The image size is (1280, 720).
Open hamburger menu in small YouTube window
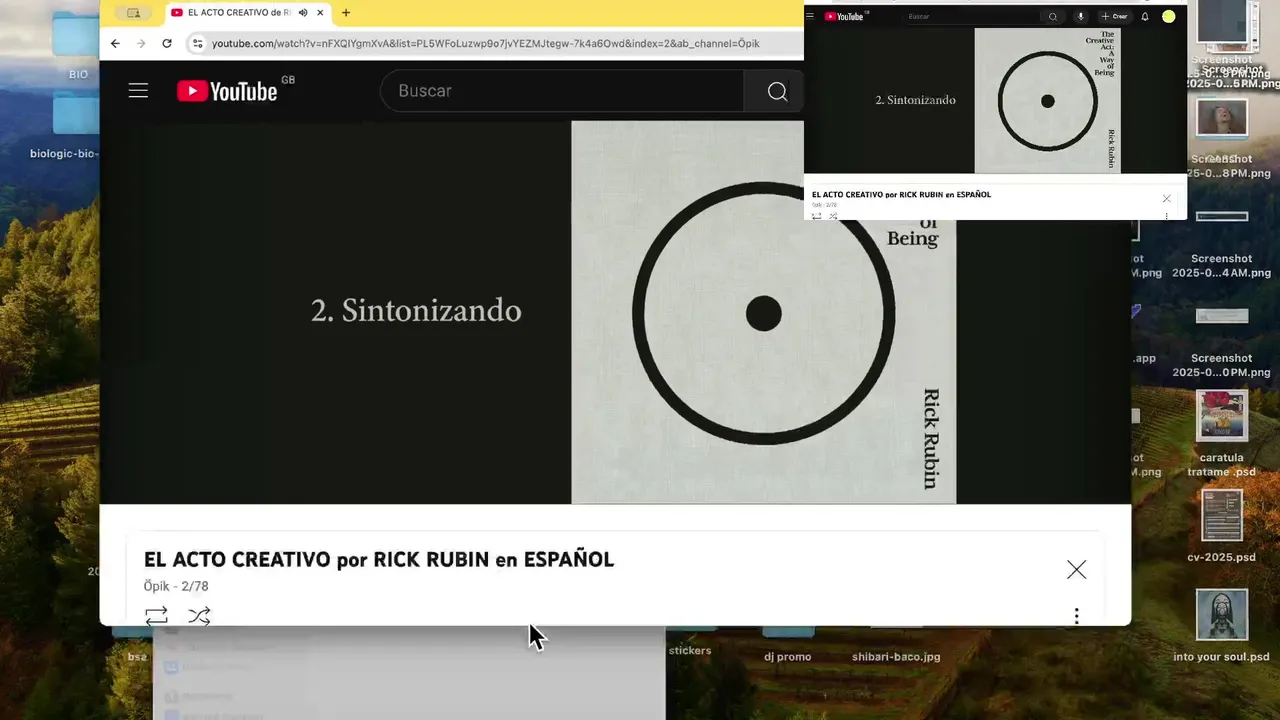click(810, 16)
